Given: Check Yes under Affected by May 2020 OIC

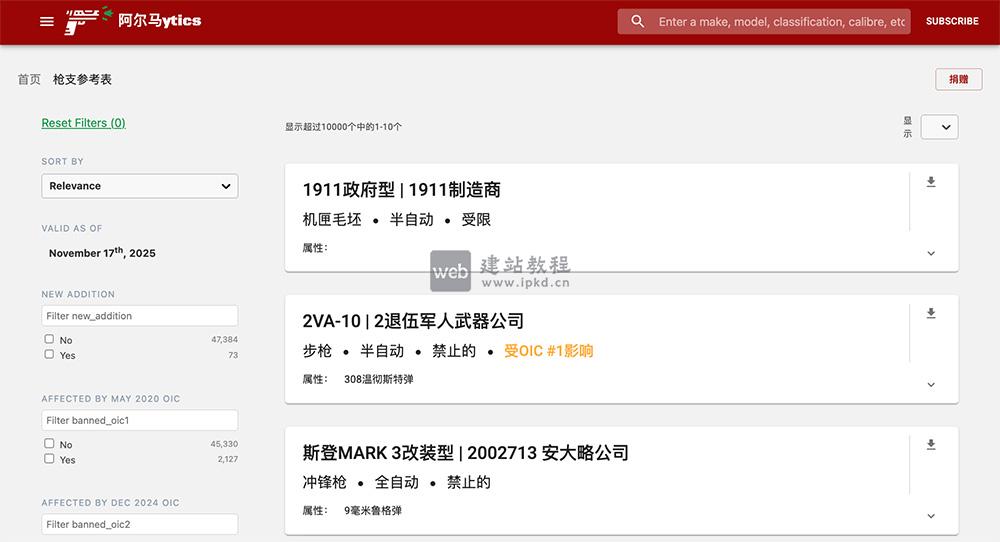Looking at the screenshot, I should (x=49, y=459).
